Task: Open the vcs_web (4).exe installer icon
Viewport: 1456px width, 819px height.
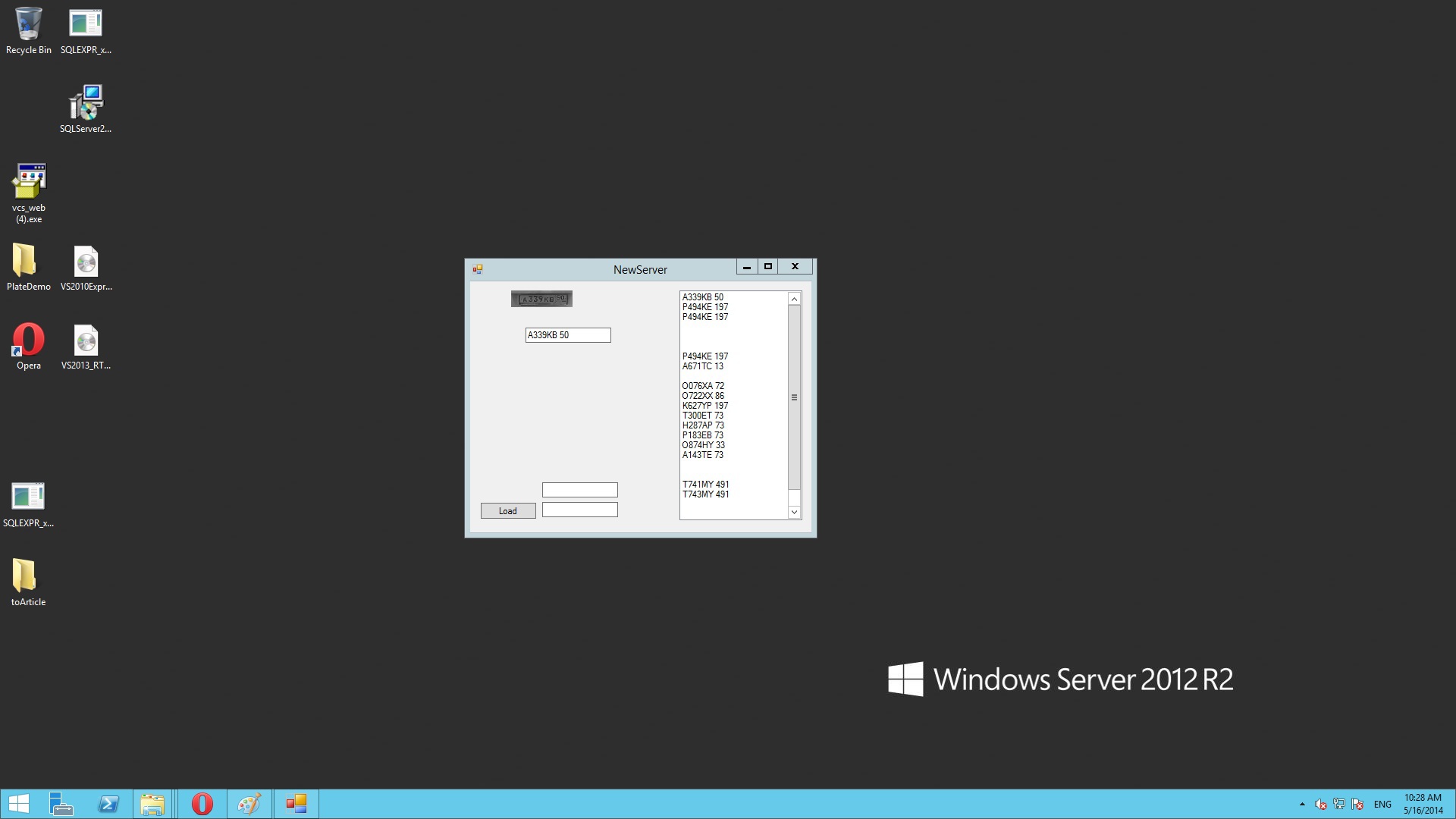Action: (29, 182)
